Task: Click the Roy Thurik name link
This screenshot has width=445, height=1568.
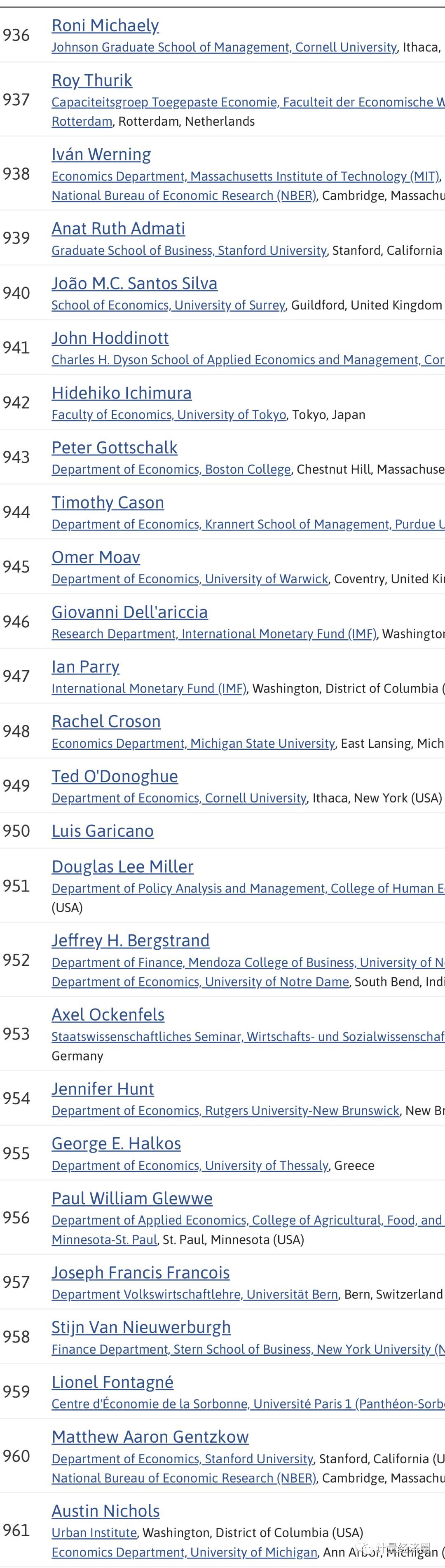Action: click(92, 80)
